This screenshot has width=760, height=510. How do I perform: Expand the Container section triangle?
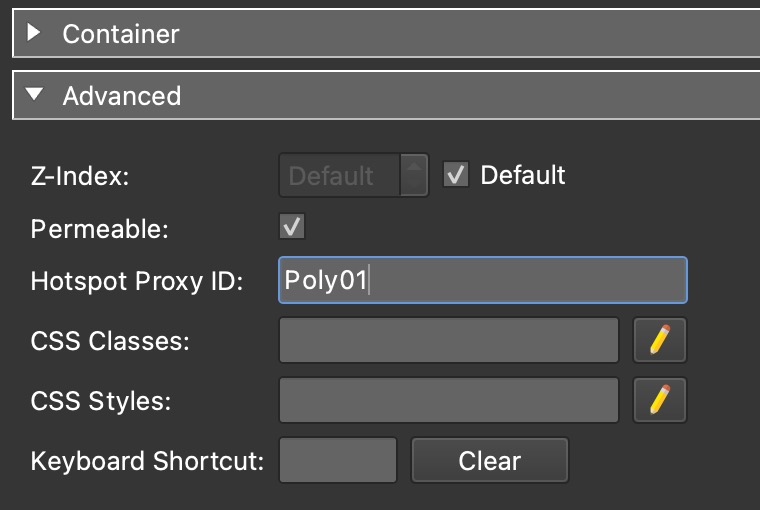point(35,33)
